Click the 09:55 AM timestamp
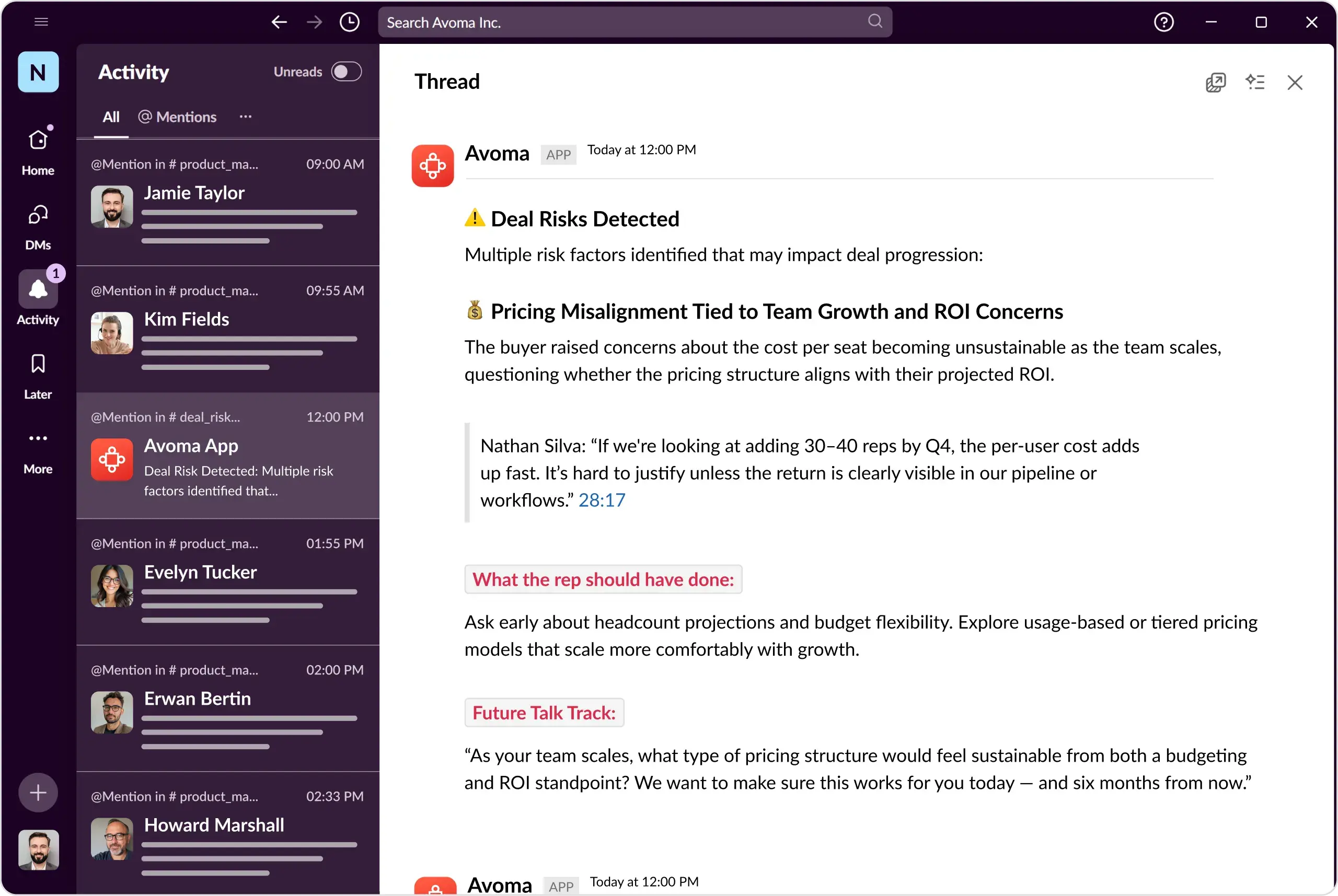 335,290
